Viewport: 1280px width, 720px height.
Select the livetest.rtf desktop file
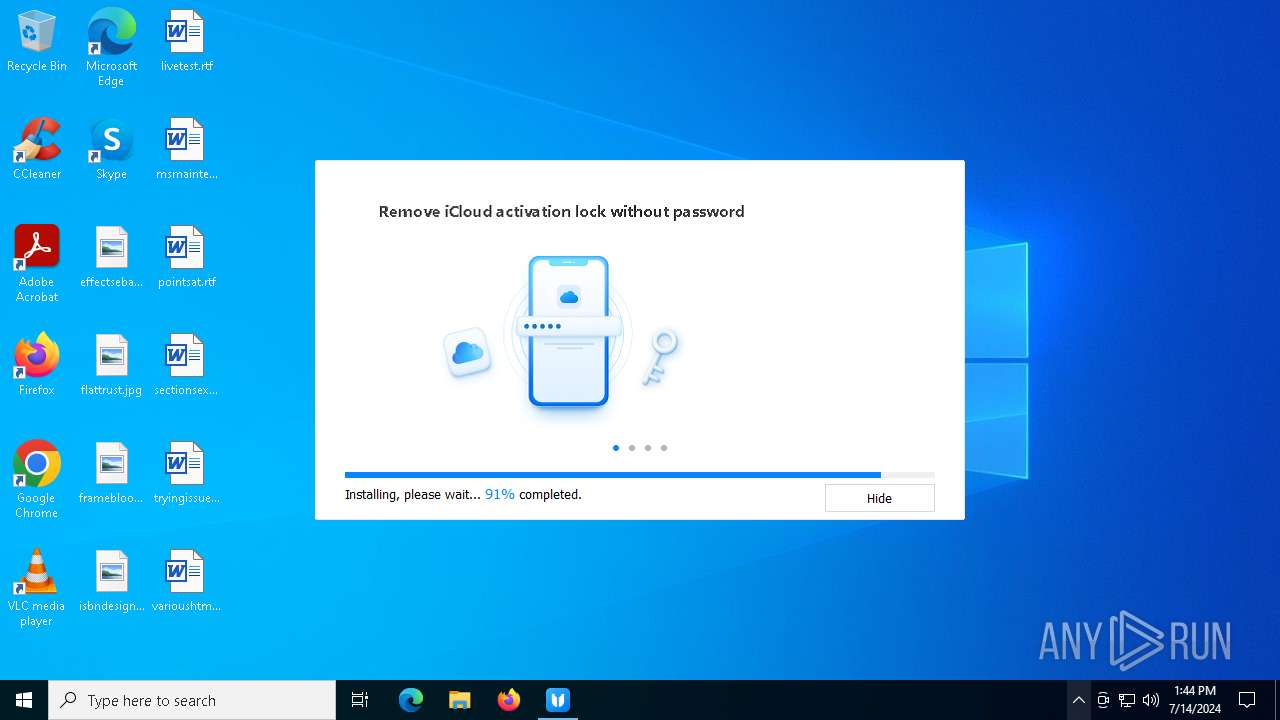186,41
